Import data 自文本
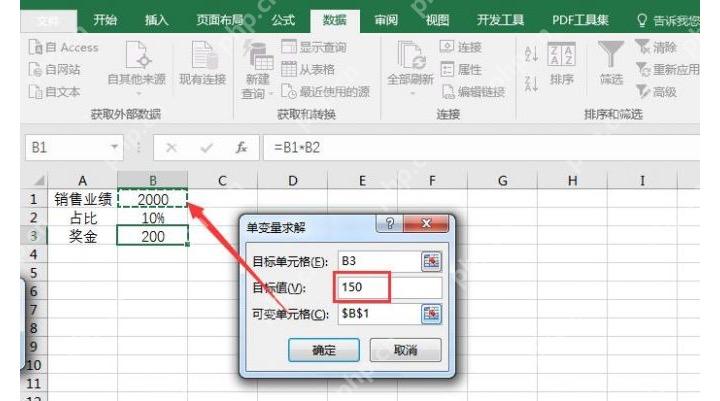 55,91
